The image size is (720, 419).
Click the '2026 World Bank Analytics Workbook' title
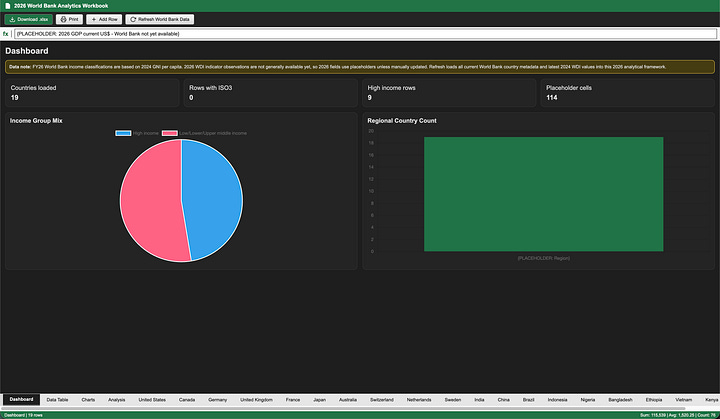[x=61, y=6]
